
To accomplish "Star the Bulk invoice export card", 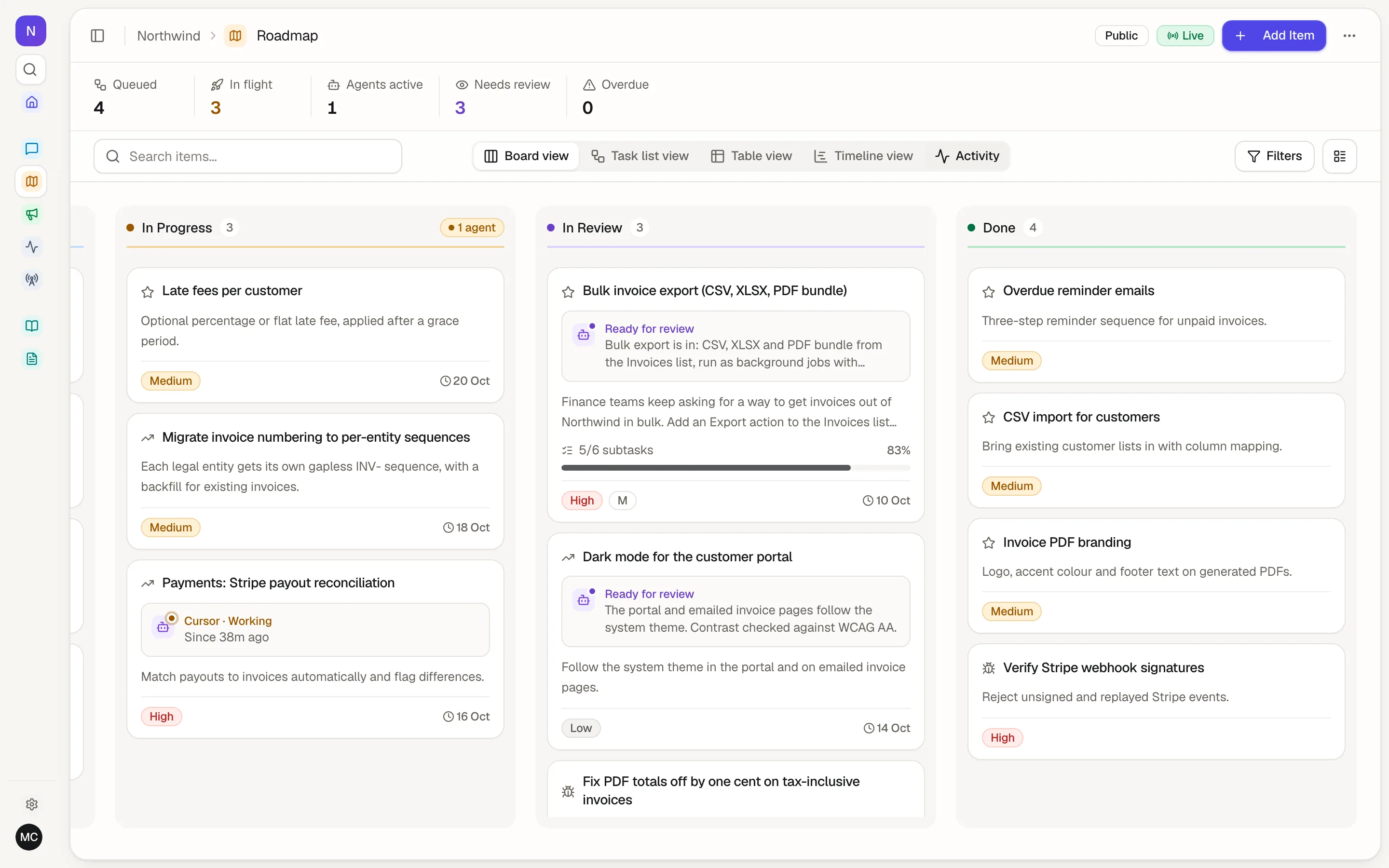I will pyautogui.click(x=568, y=292).
